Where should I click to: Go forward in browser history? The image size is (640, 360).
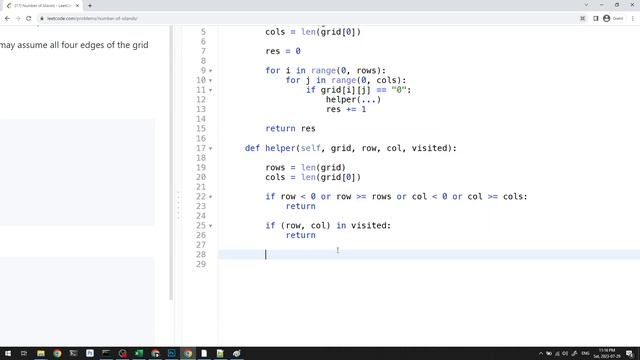click(18, 18)
